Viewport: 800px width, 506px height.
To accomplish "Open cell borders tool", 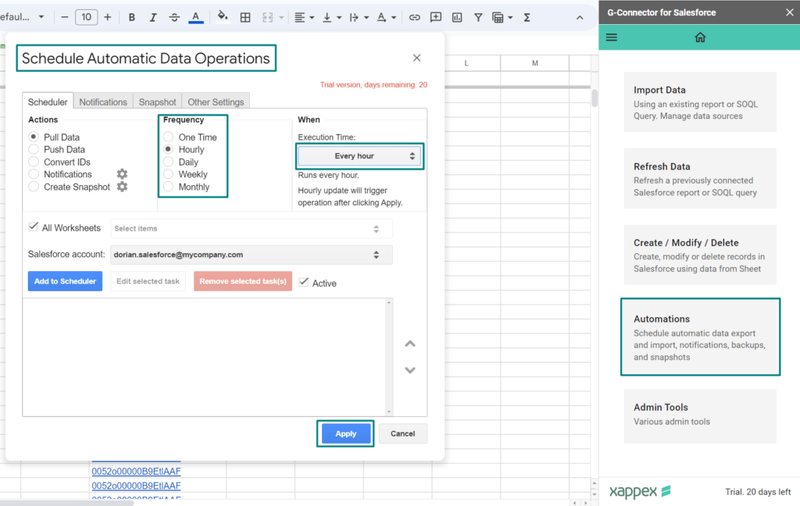I will (x=245, y=17).
